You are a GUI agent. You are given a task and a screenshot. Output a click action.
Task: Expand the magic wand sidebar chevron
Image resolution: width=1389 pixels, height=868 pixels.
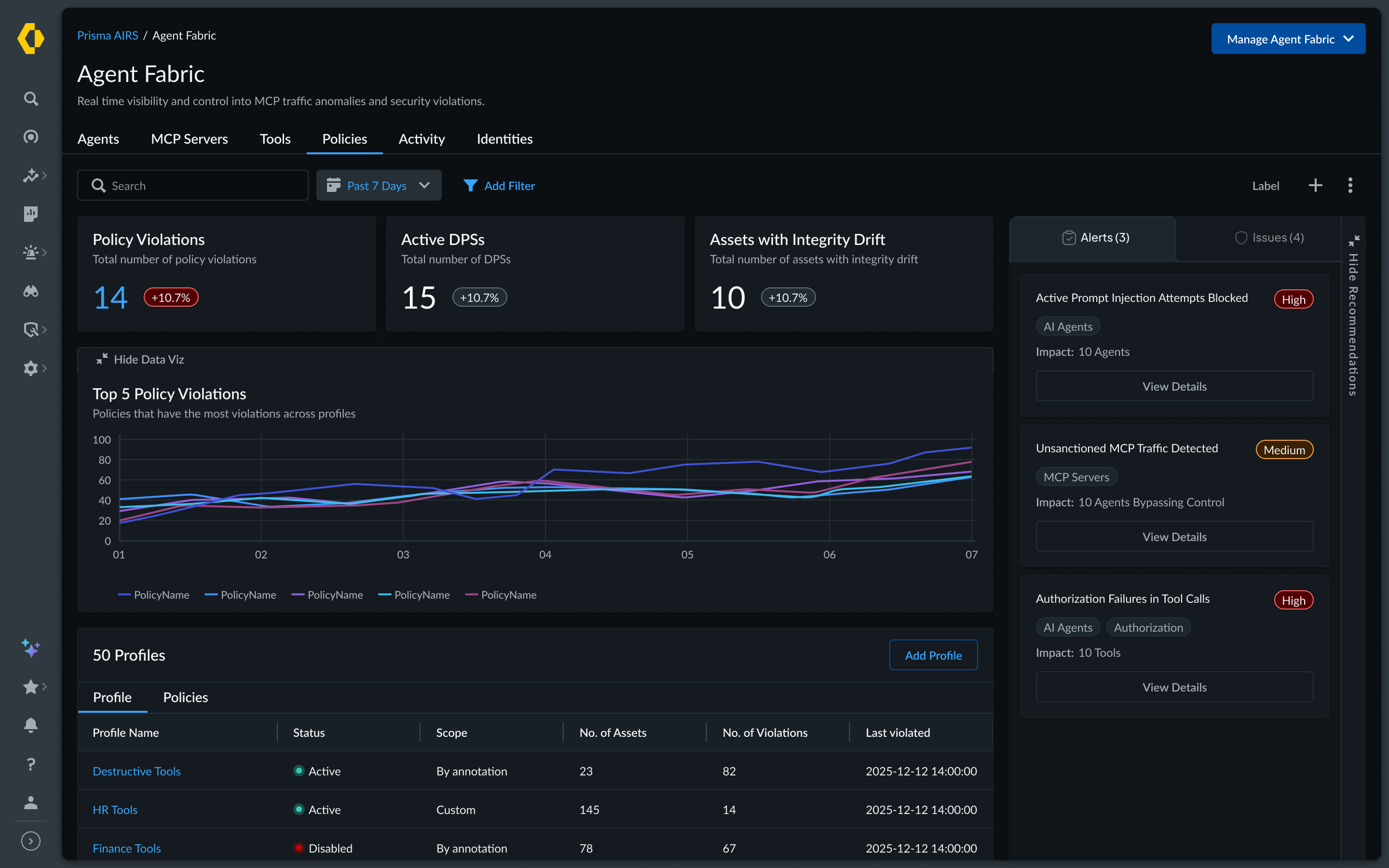click(45, 175)
